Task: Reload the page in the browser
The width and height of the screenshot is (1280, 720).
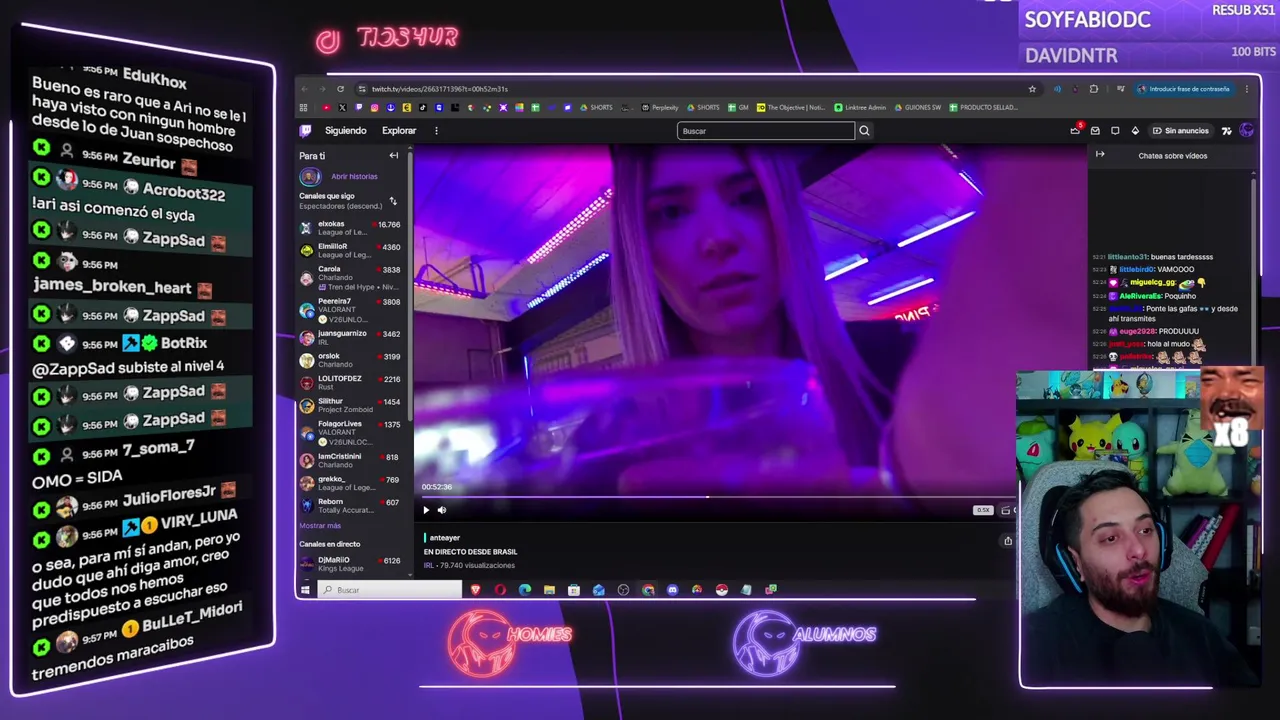Action: [x=340, y=89]
